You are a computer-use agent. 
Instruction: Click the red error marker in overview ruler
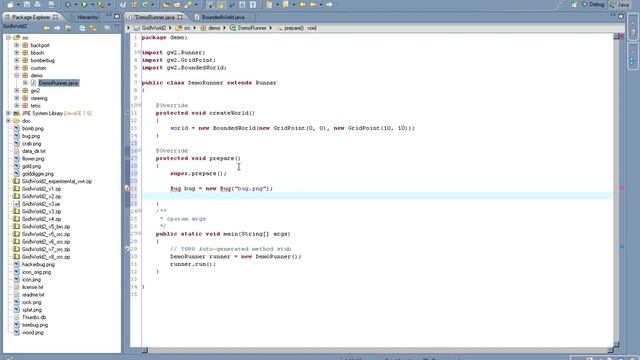tap(621, 188)
